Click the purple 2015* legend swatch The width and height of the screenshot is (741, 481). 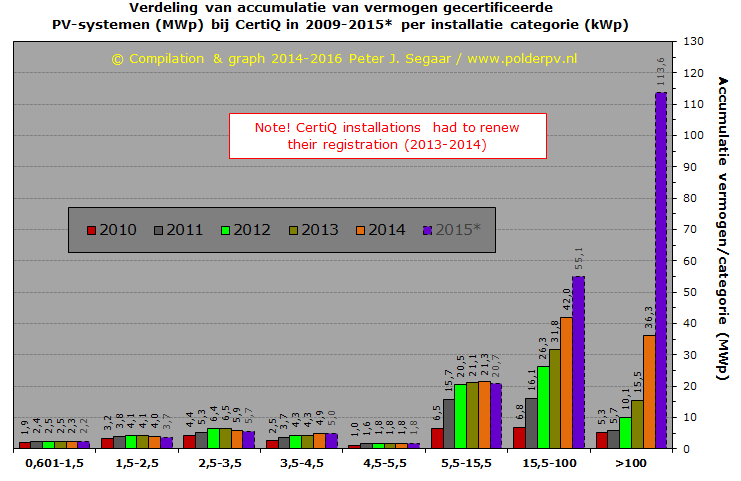click(428, 230)
